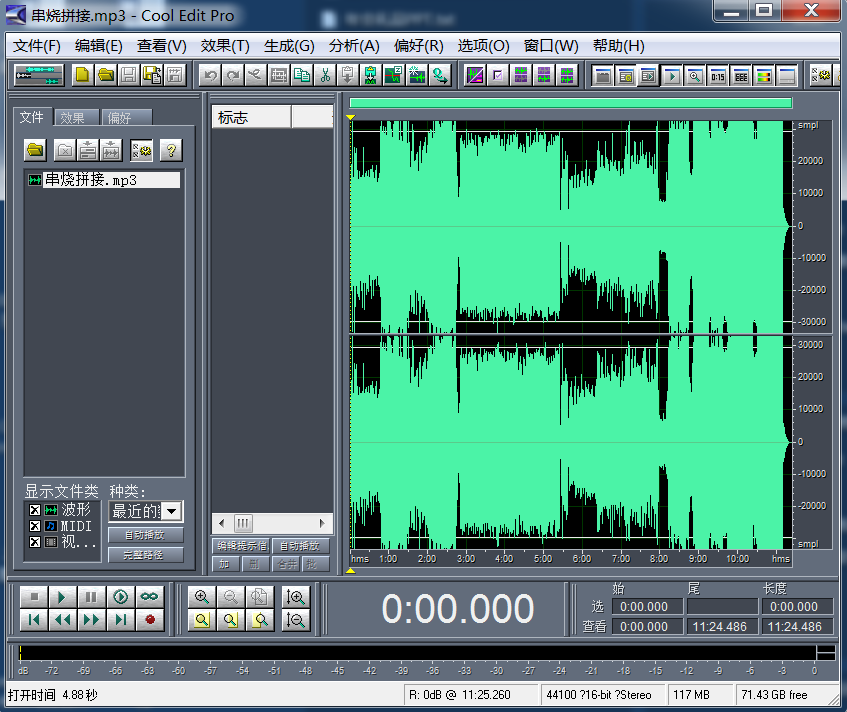Uncheck the 视... video file type checkbox
This screenshot has height=712, width=847.
[35, 542]
